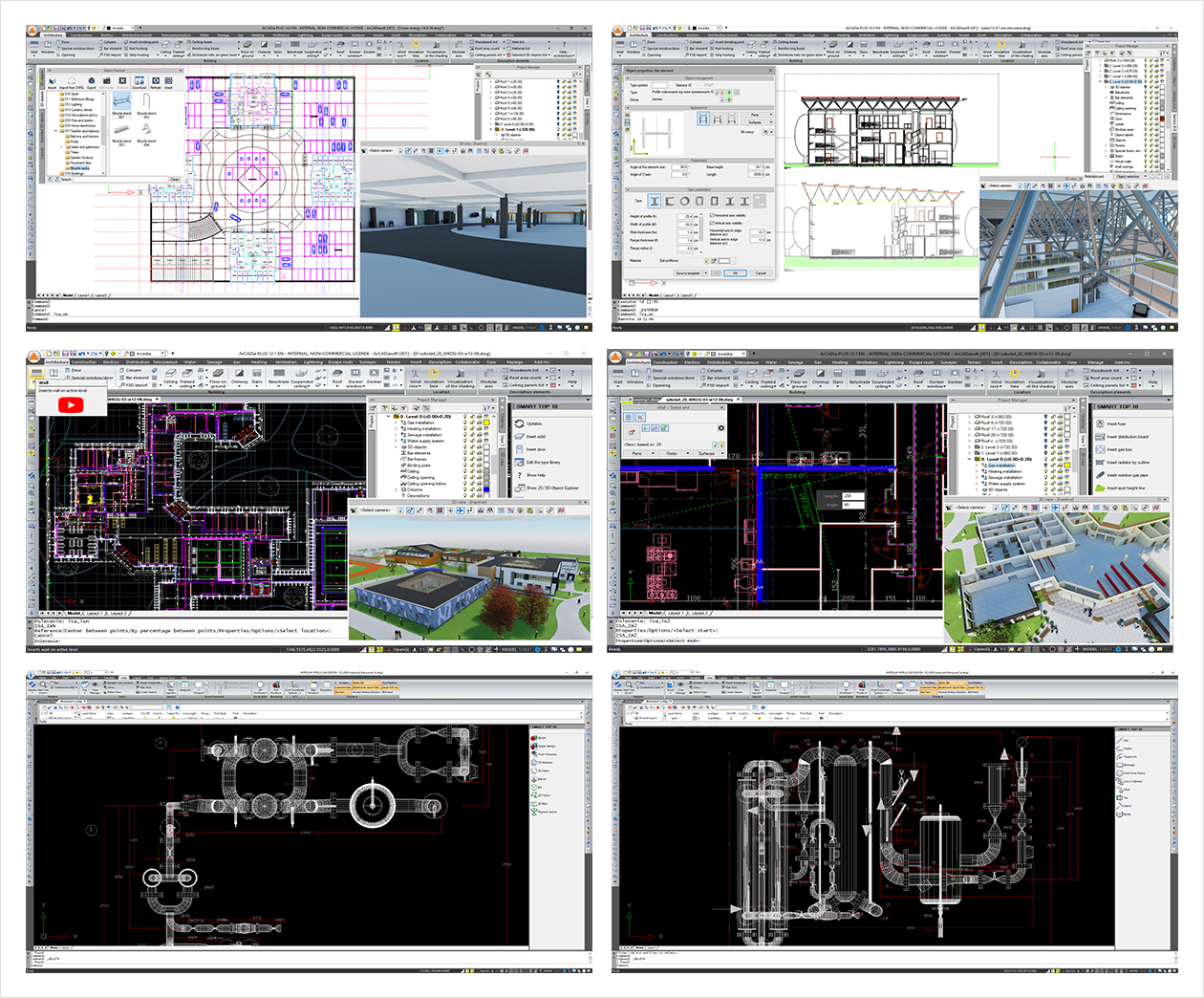Click the ArCADia logo button in top-right window
This screenshot has height=998, width=1204.
click(618, 32)
